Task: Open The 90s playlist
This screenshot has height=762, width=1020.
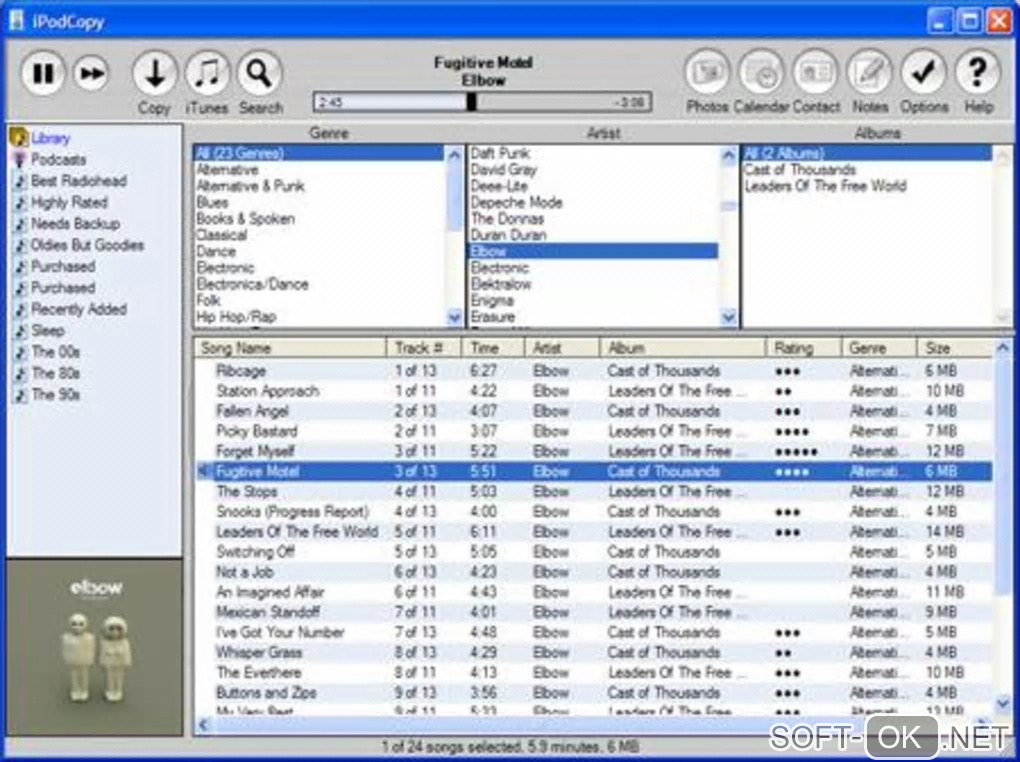Action: pyautogui.click(x=55, y=395)
